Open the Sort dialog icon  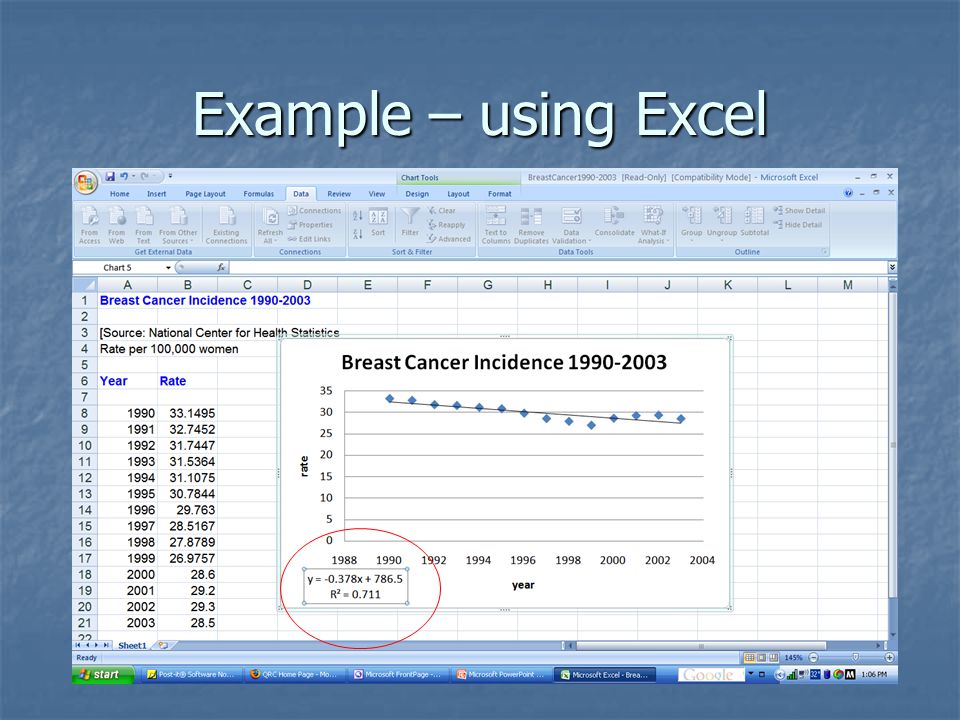[x=378, y=223]
